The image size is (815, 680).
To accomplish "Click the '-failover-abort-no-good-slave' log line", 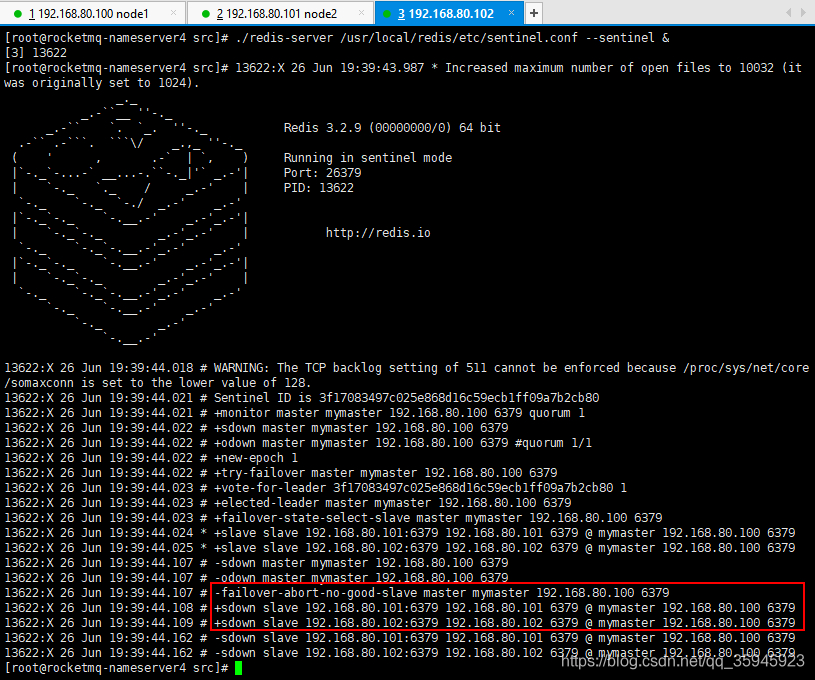I will click(337, 593).
